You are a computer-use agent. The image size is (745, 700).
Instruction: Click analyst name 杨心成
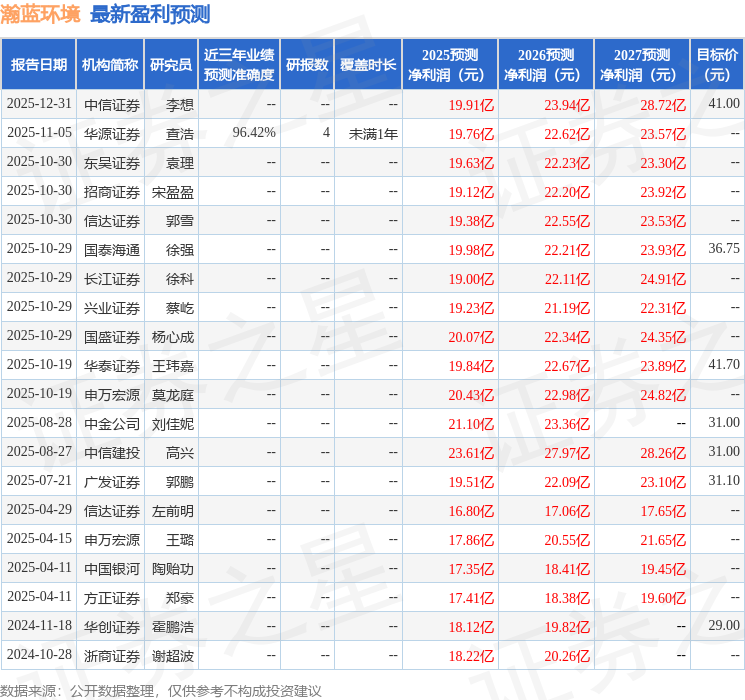(x=172, y=337)
